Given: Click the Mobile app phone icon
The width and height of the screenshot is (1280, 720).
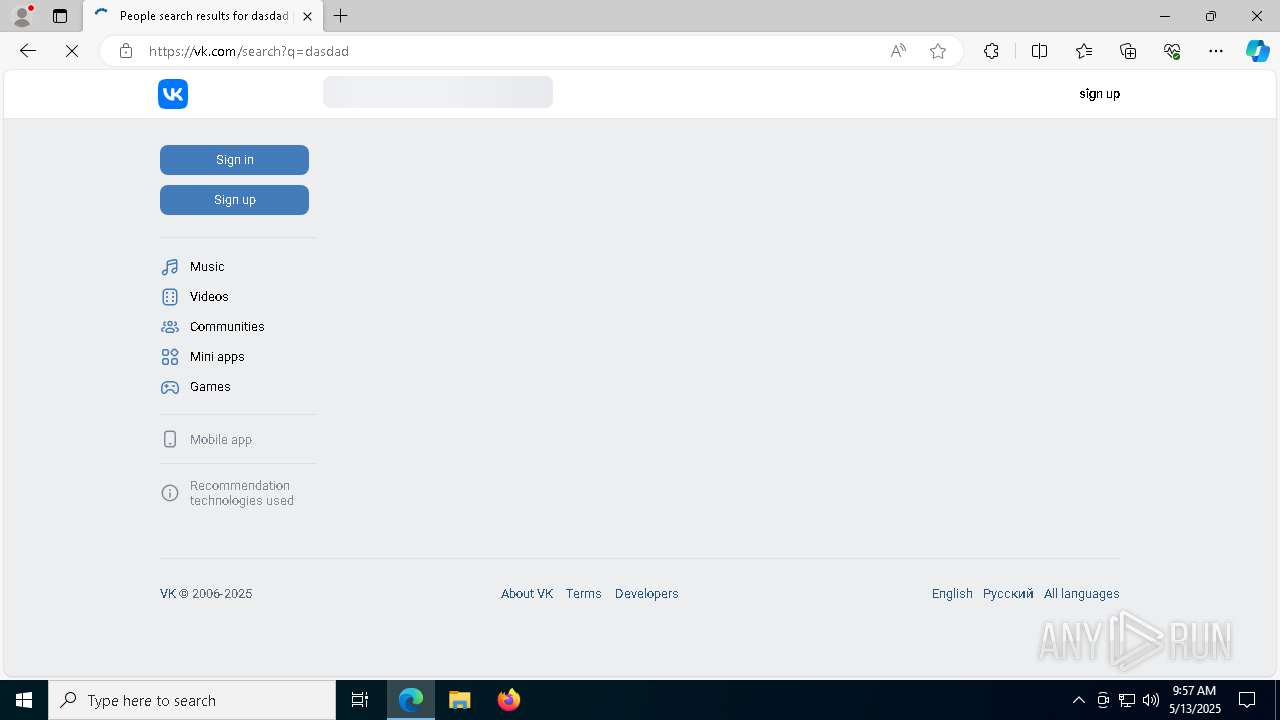Looking at the screenshot, I should (x=170, y=439).
